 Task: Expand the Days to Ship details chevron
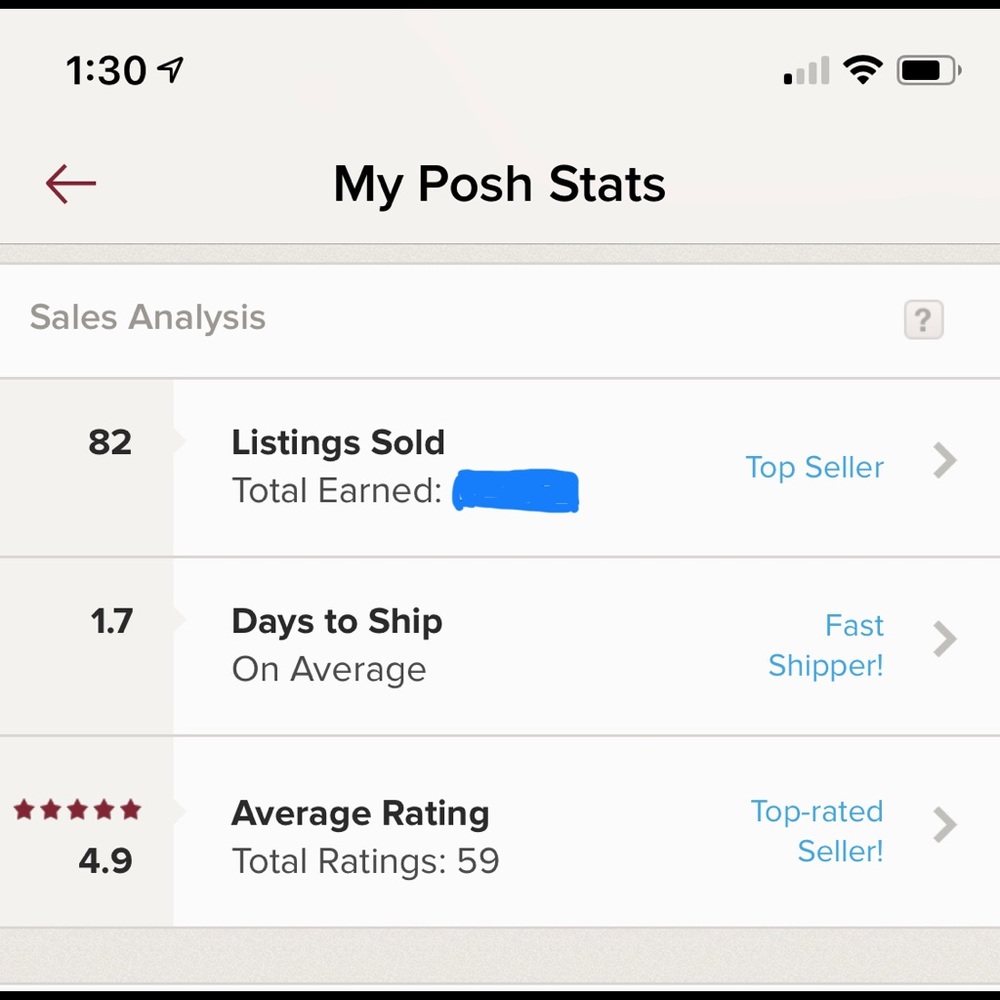tap(944, 640)
